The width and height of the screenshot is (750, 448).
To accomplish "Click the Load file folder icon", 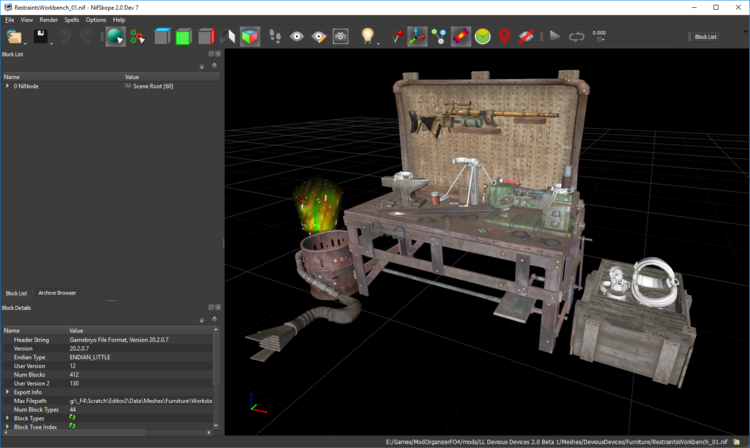I will [14, 36].
